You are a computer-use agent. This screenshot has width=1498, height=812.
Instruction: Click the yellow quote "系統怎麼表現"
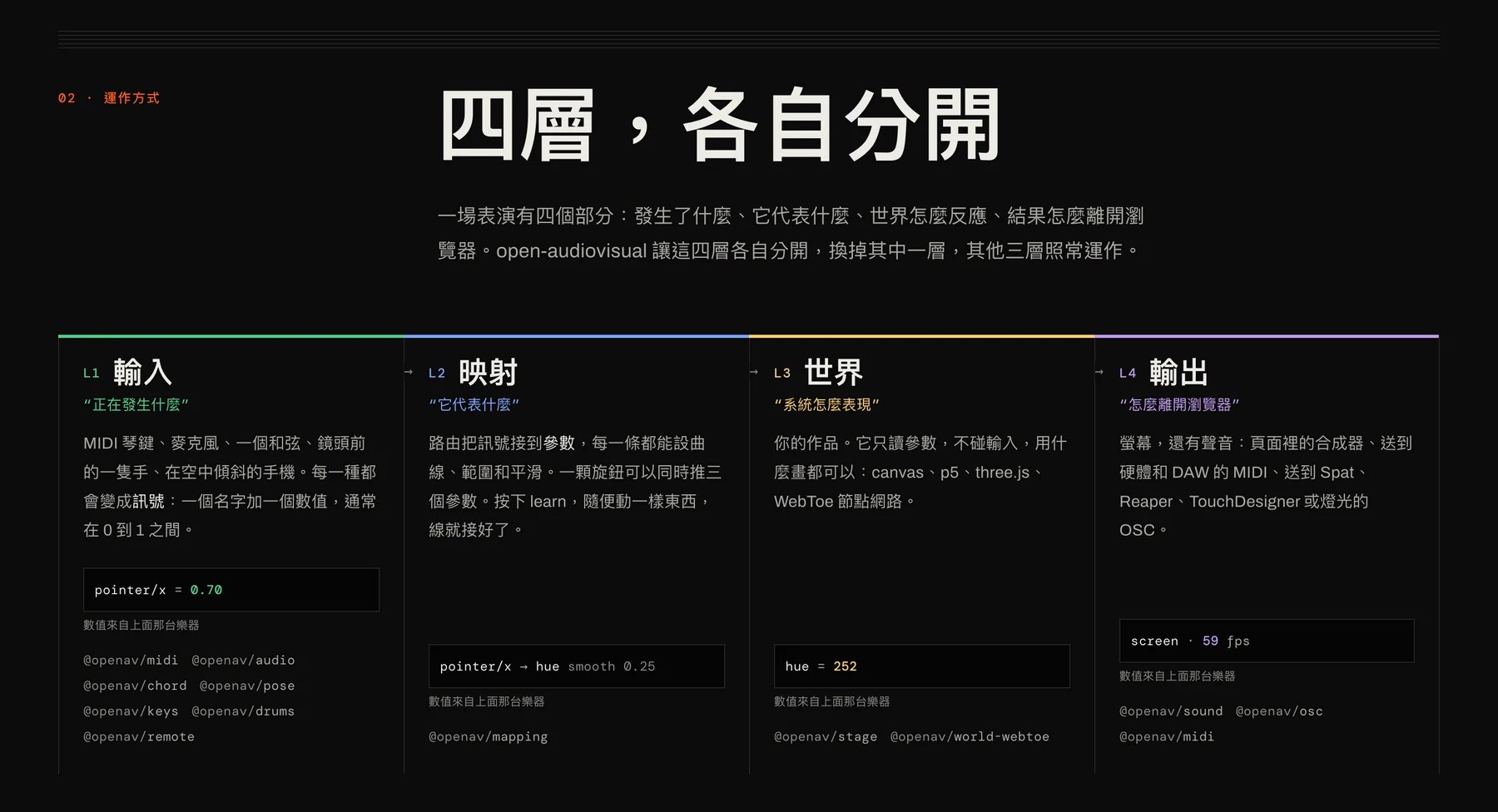[x=826, y=404]
